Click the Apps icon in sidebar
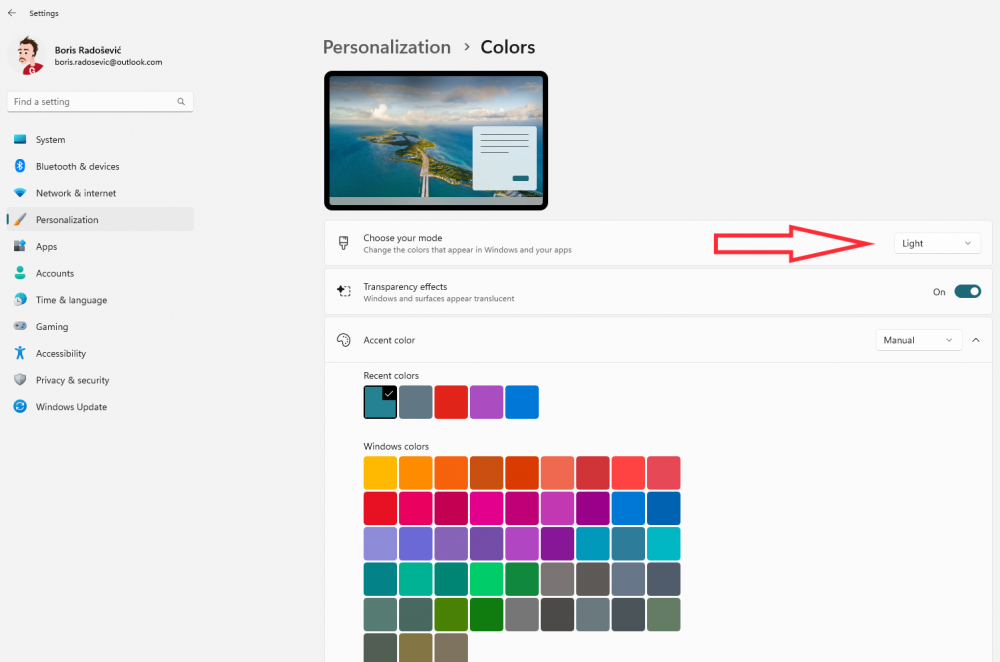Viewport: 1000px width, 662px height. click(x=20, y=246)
